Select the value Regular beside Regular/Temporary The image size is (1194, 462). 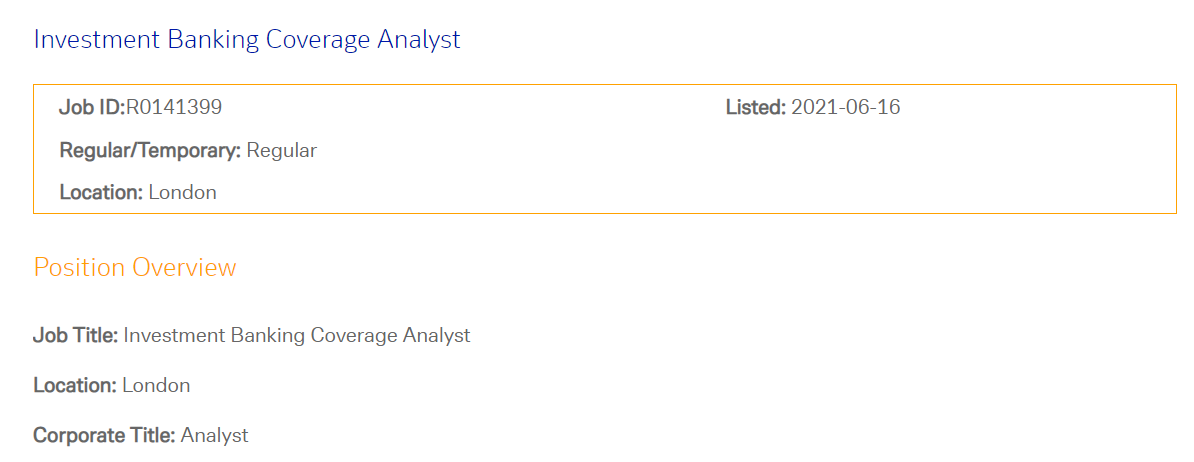pyautogui.click(x=282, y=151)
